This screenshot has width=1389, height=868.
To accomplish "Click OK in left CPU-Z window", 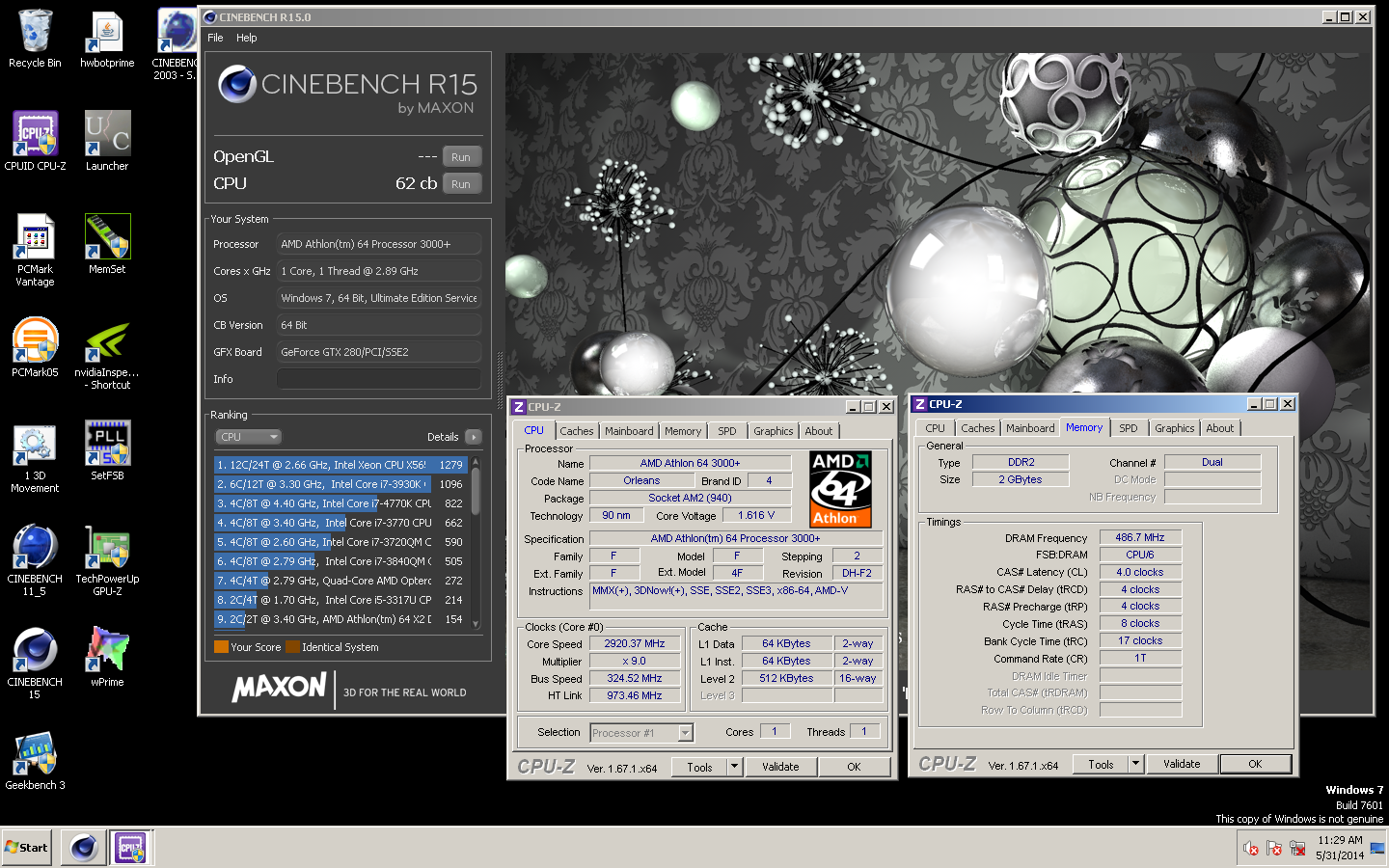I will pos(854,767).
